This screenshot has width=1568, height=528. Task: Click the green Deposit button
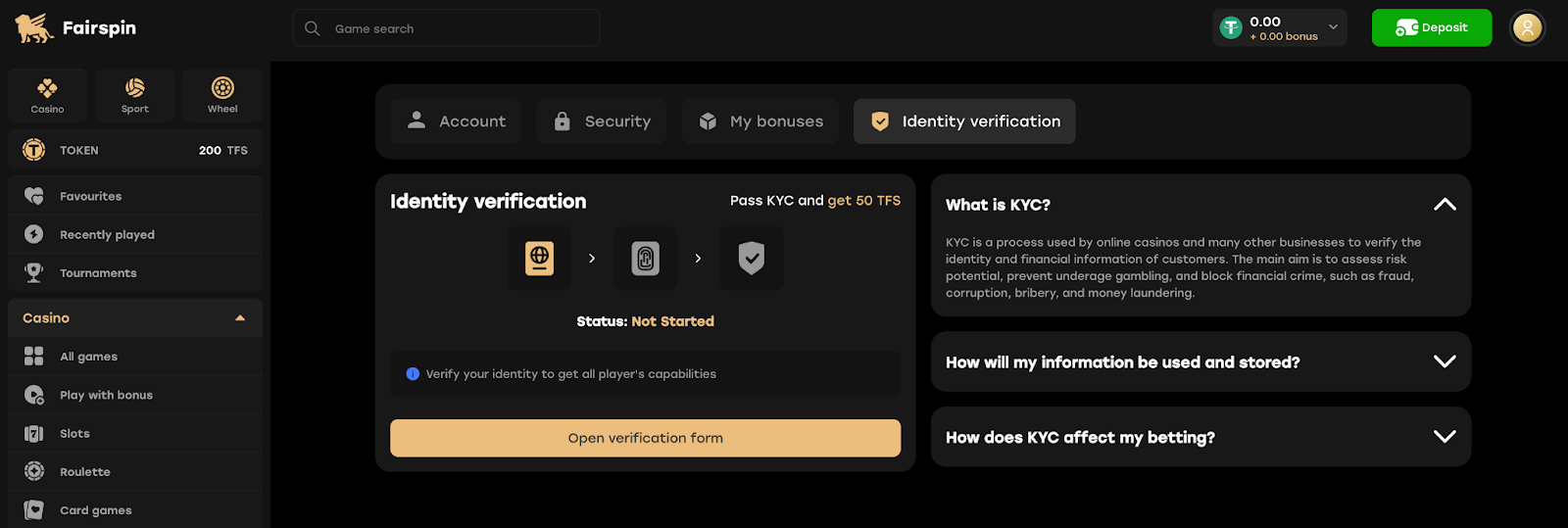tap(1432, 27)
